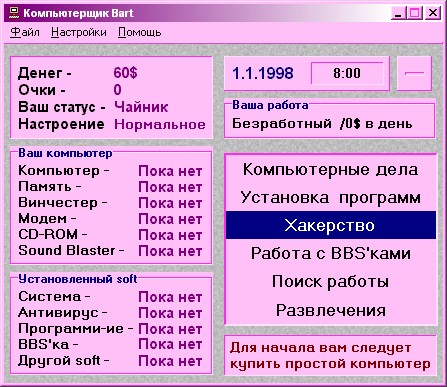Click the Sound Blaster row value Пока нет

click(170, 251)
